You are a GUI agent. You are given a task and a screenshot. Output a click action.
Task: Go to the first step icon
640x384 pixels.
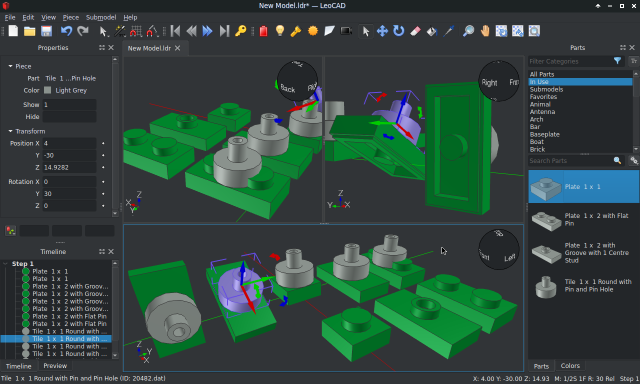(176, 31)
